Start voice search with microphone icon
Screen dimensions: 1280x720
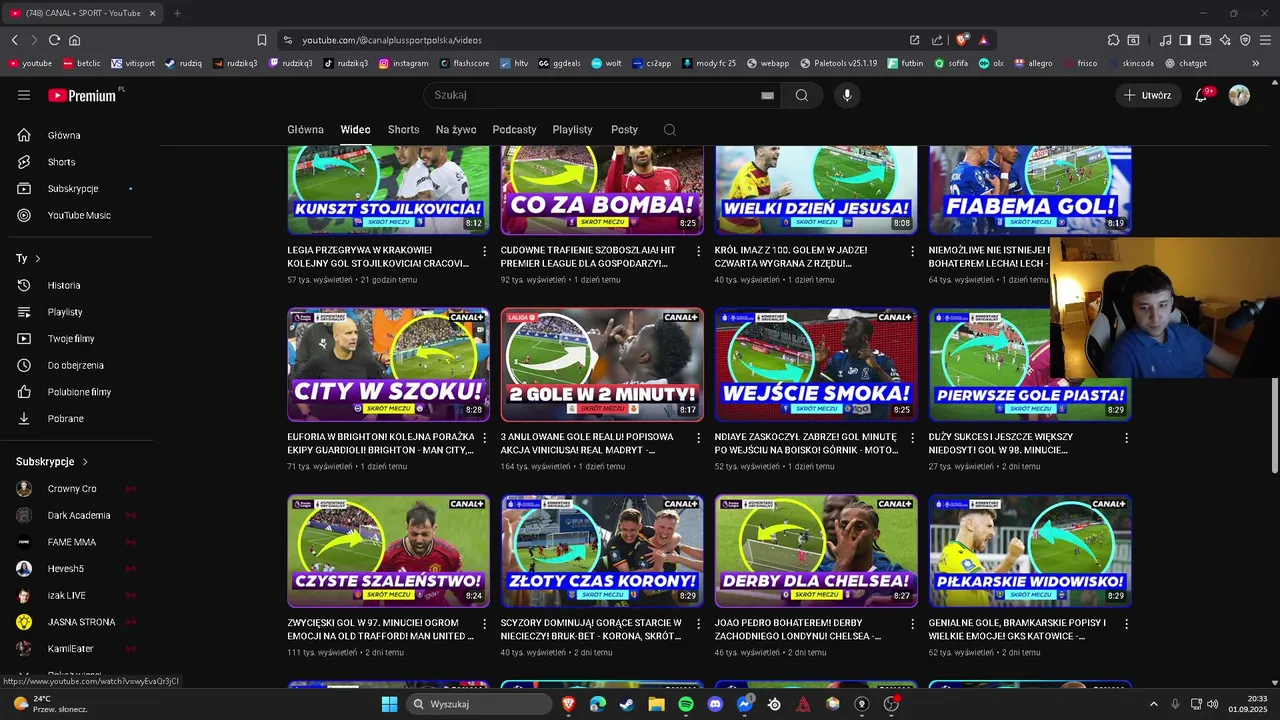pos(847,95)
